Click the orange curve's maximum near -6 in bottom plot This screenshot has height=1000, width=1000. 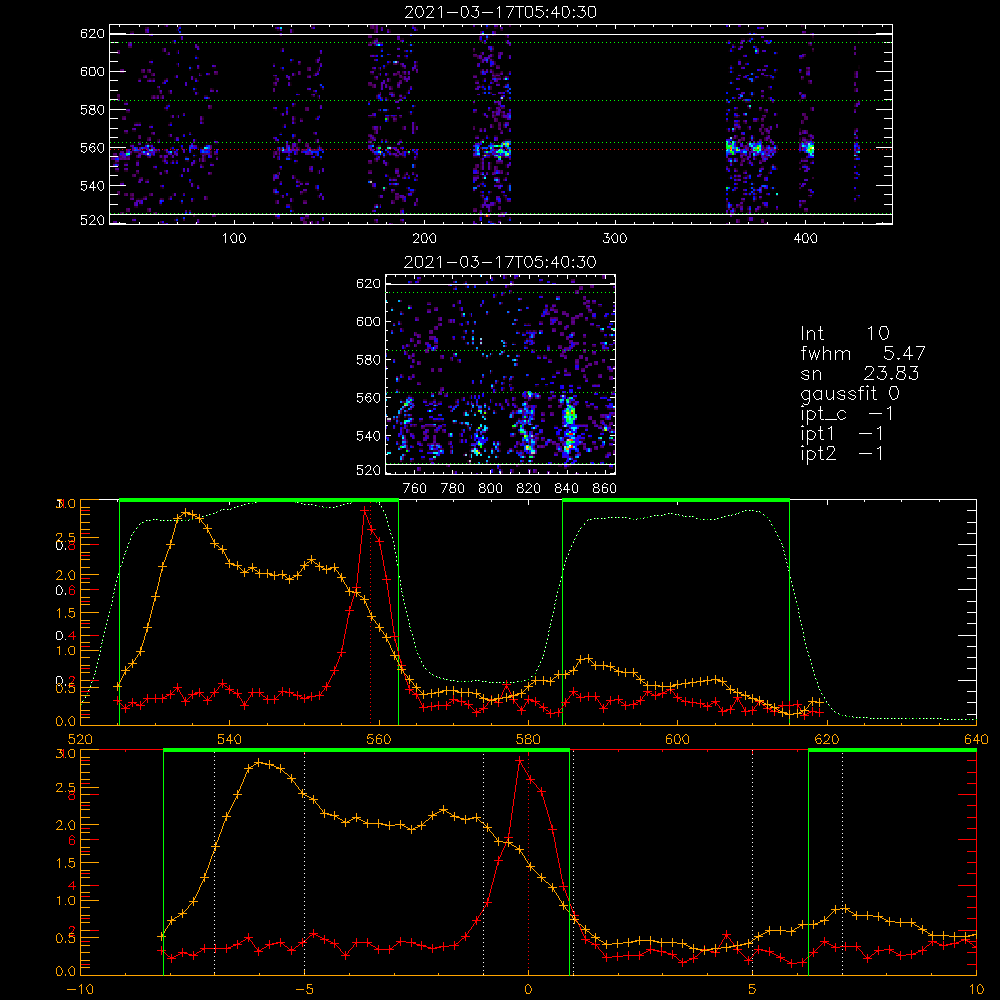[x=259, y=762]
